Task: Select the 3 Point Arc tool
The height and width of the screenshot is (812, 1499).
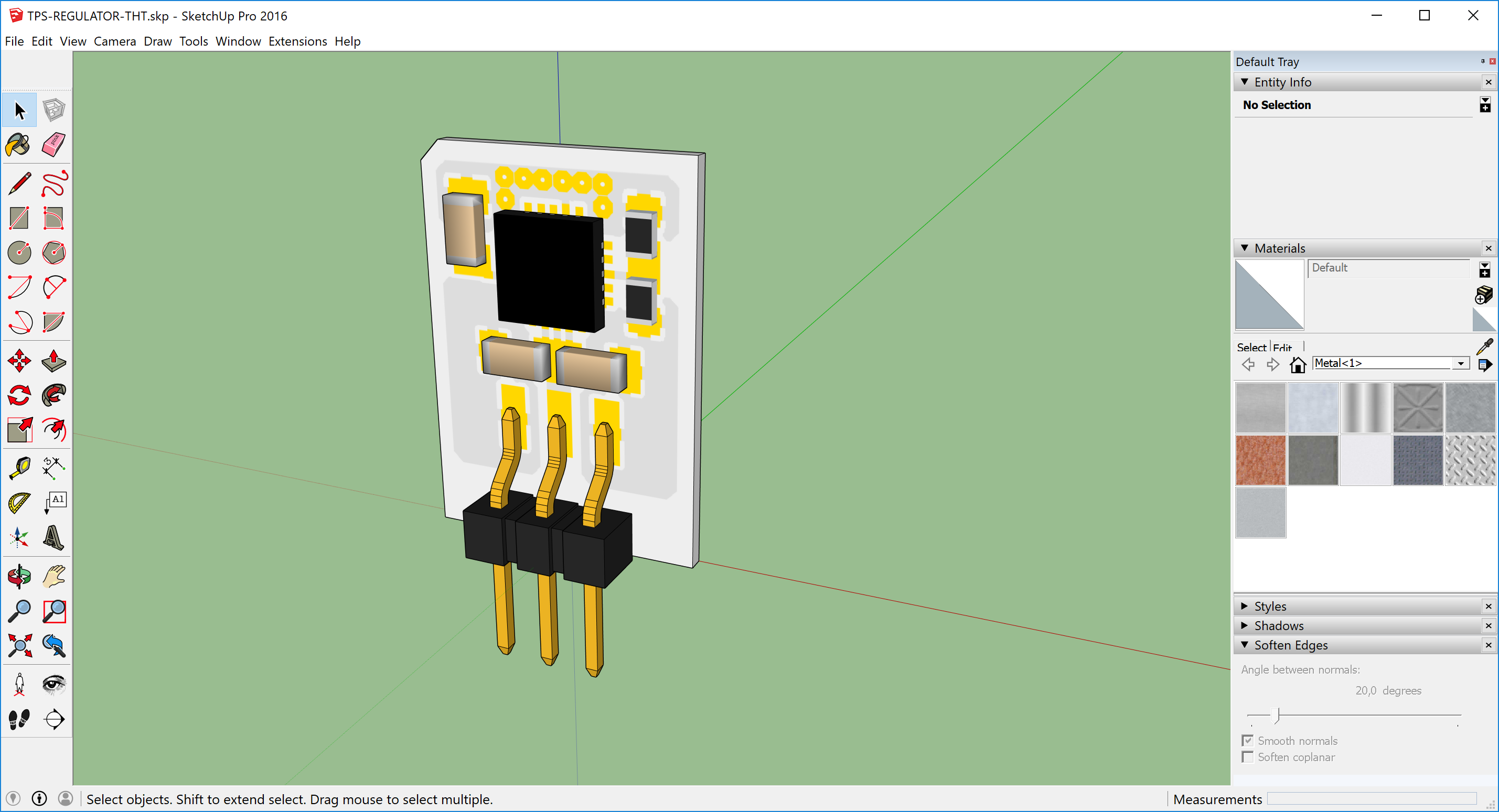Action: tap(19, 322)
